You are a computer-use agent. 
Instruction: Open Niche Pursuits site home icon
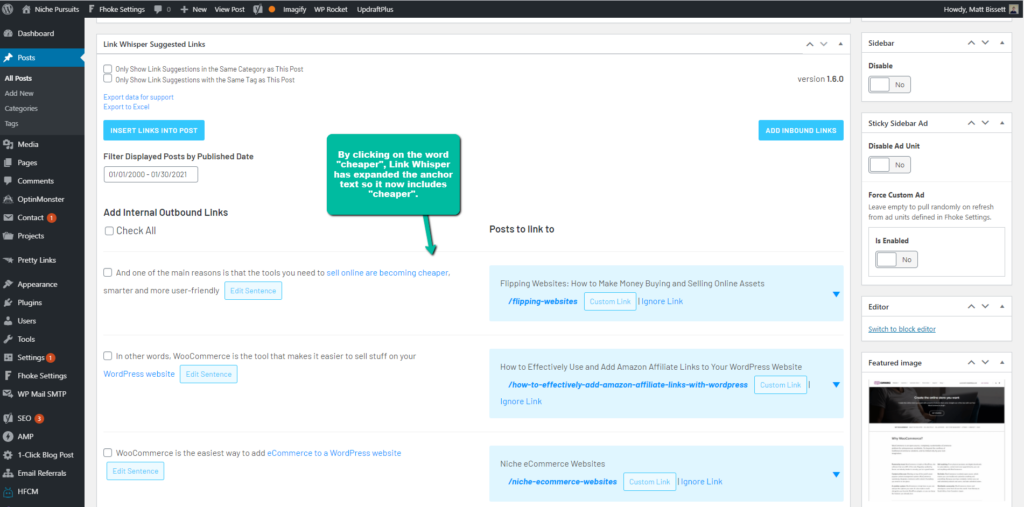pos(26,9)
